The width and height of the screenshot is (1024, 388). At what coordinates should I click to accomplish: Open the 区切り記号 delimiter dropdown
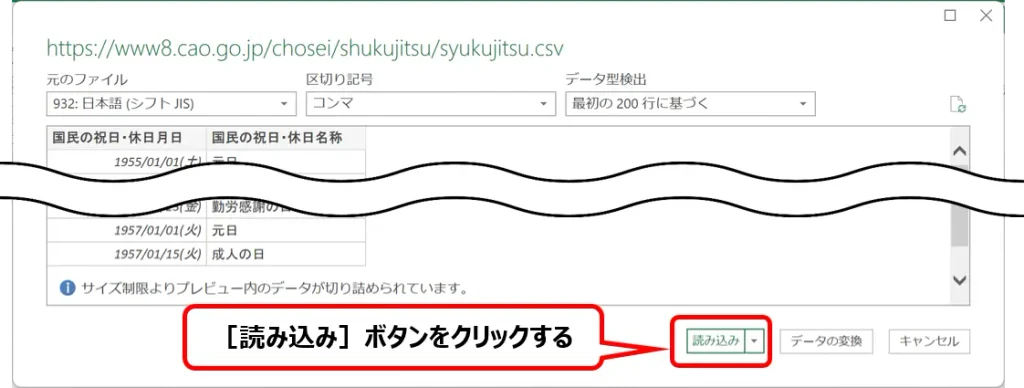pos(431,103)
